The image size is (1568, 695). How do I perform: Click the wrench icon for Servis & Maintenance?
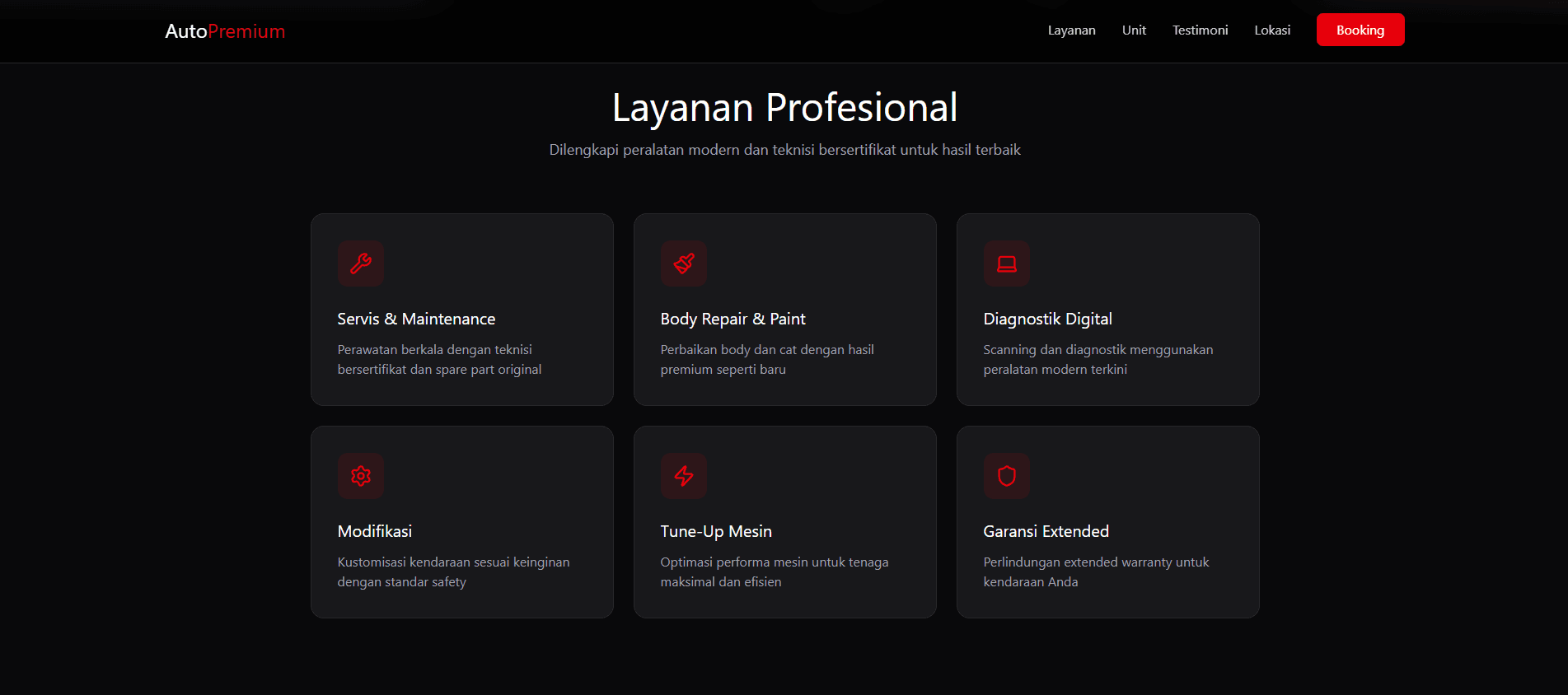click(x=361, y=264)
